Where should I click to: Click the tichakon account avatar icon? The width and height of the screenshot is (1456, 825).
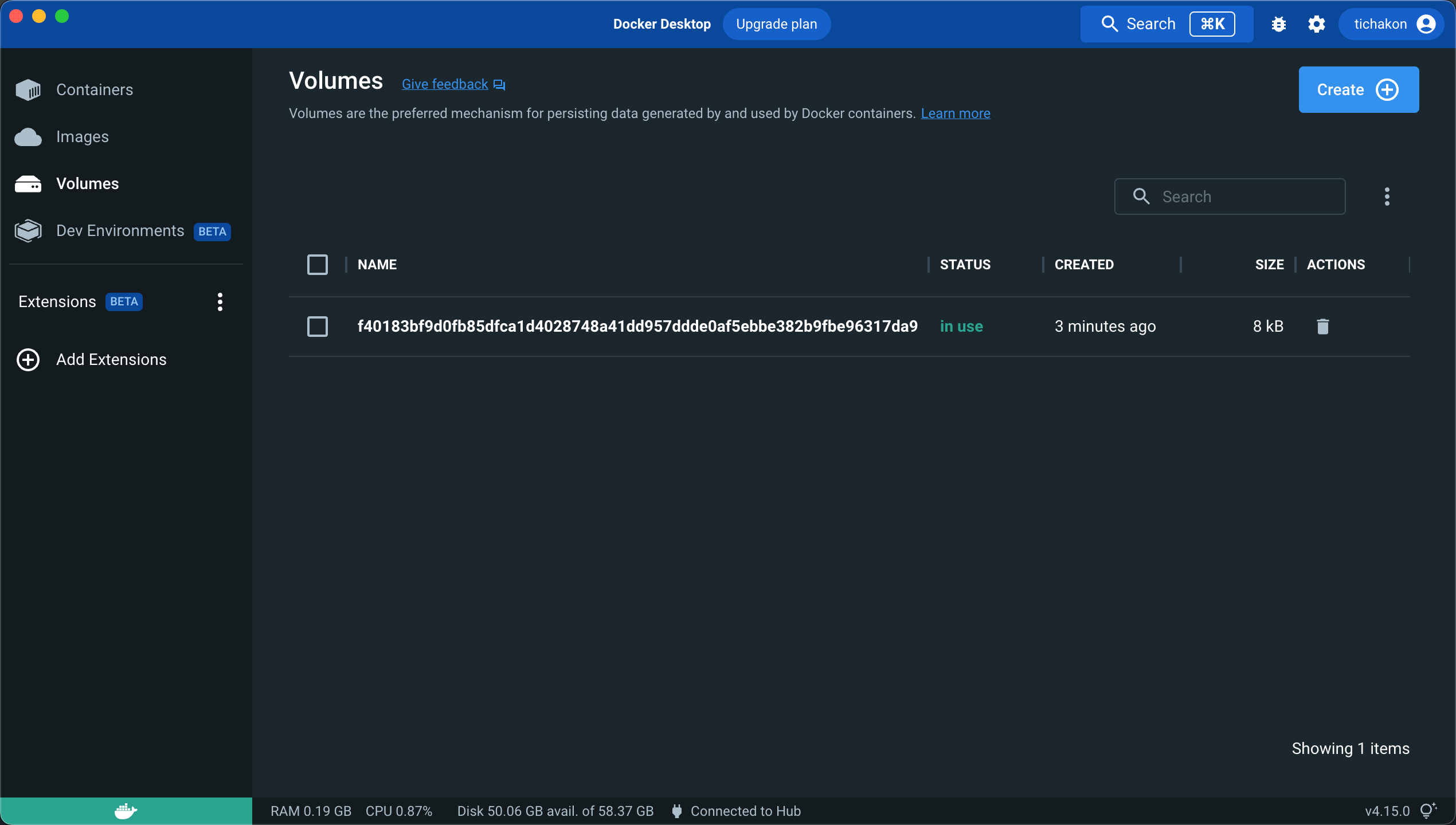point(1427,24)
